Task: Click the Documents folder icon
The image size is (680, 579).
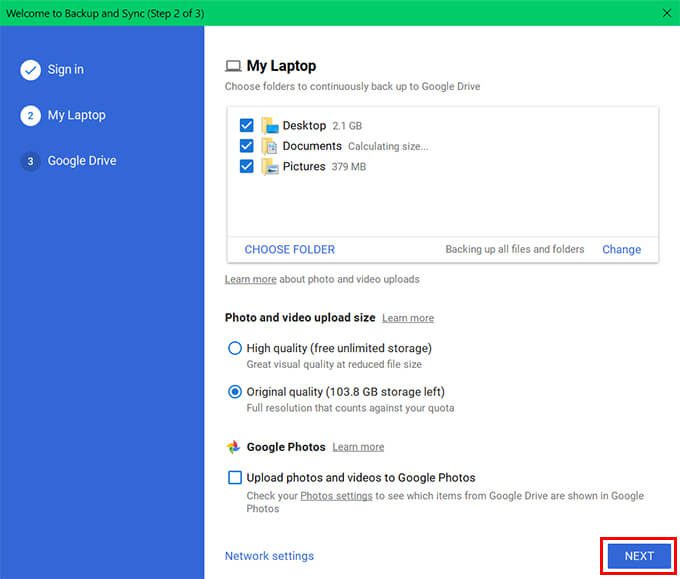Action: [269, 146]
